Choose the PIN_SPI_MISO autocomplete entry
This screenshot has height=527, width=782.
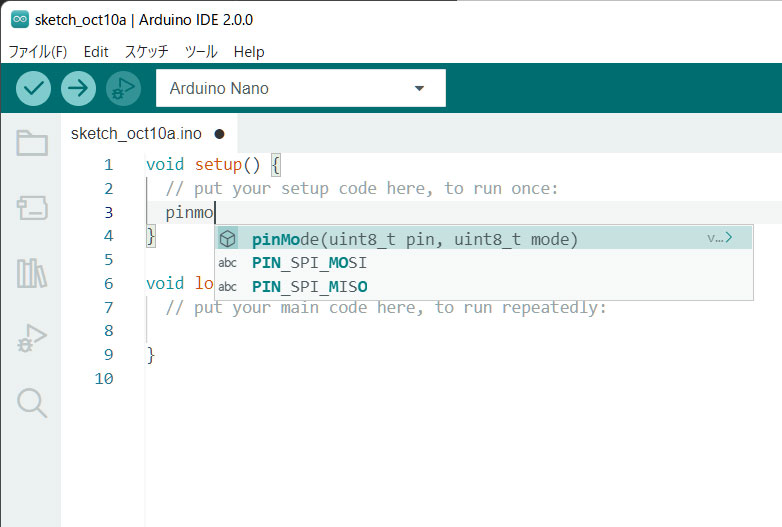pyautogui.click(x=484, y=287)
